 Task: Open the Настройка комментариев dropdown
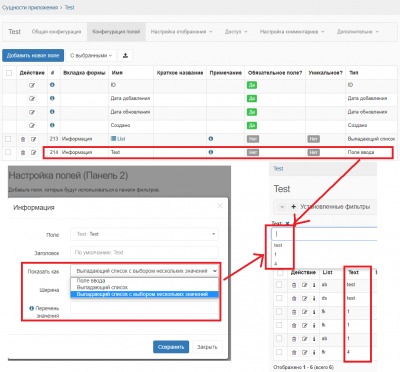292,32
